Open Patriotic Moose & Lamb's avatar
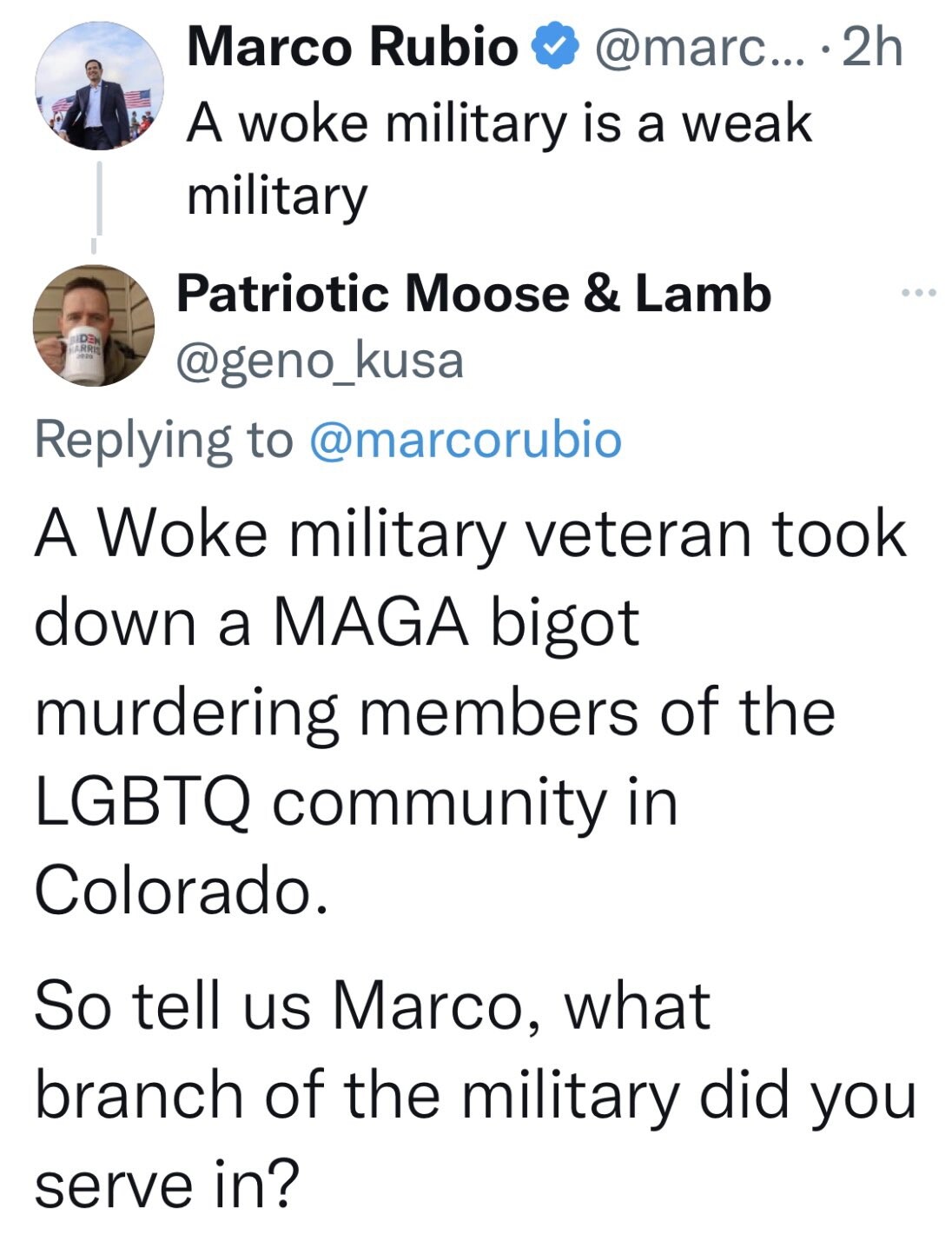 94,325
